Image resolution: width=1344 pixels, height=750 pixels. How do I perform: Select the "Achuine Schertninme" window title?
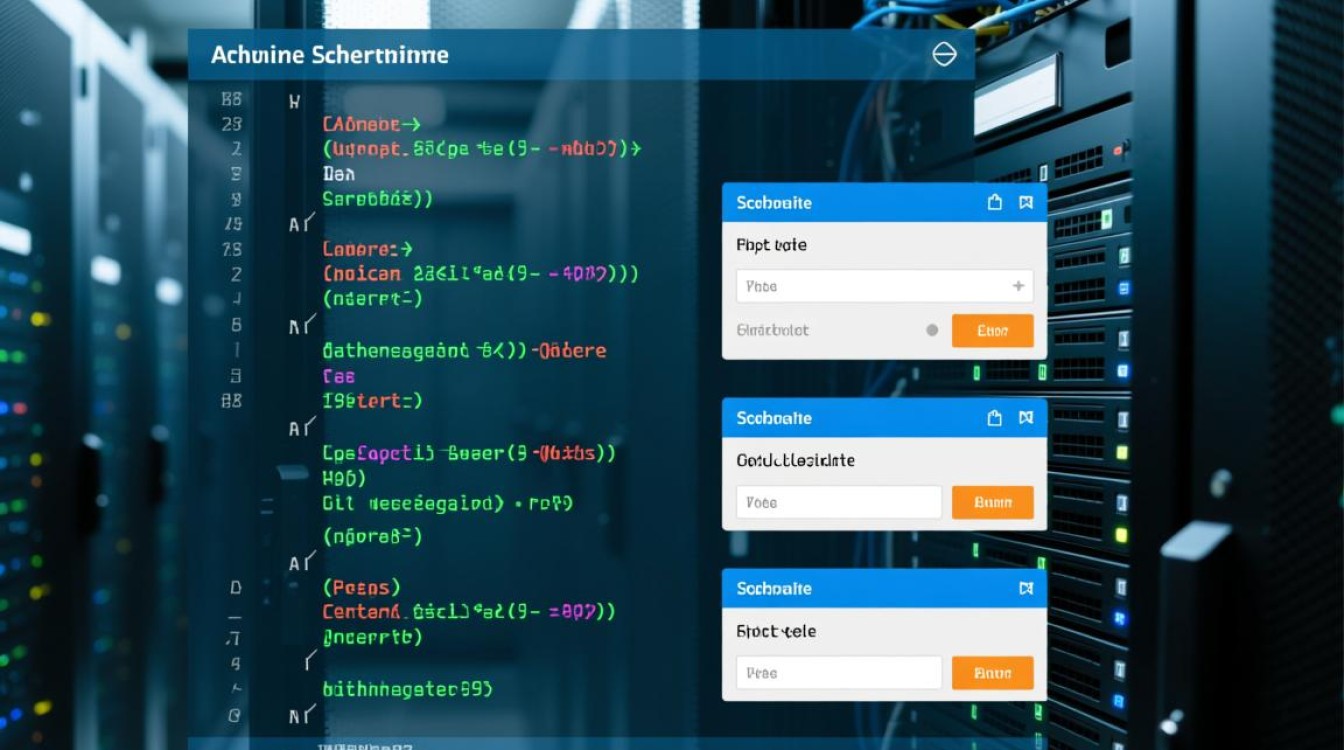(329, 55)
